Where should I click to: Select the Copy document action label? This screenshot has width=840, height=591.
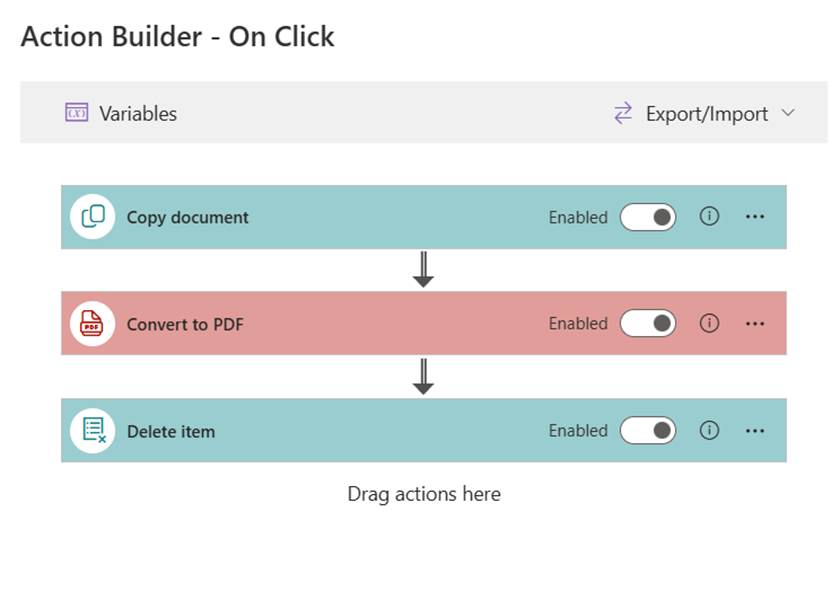click(x=187, y=218)
